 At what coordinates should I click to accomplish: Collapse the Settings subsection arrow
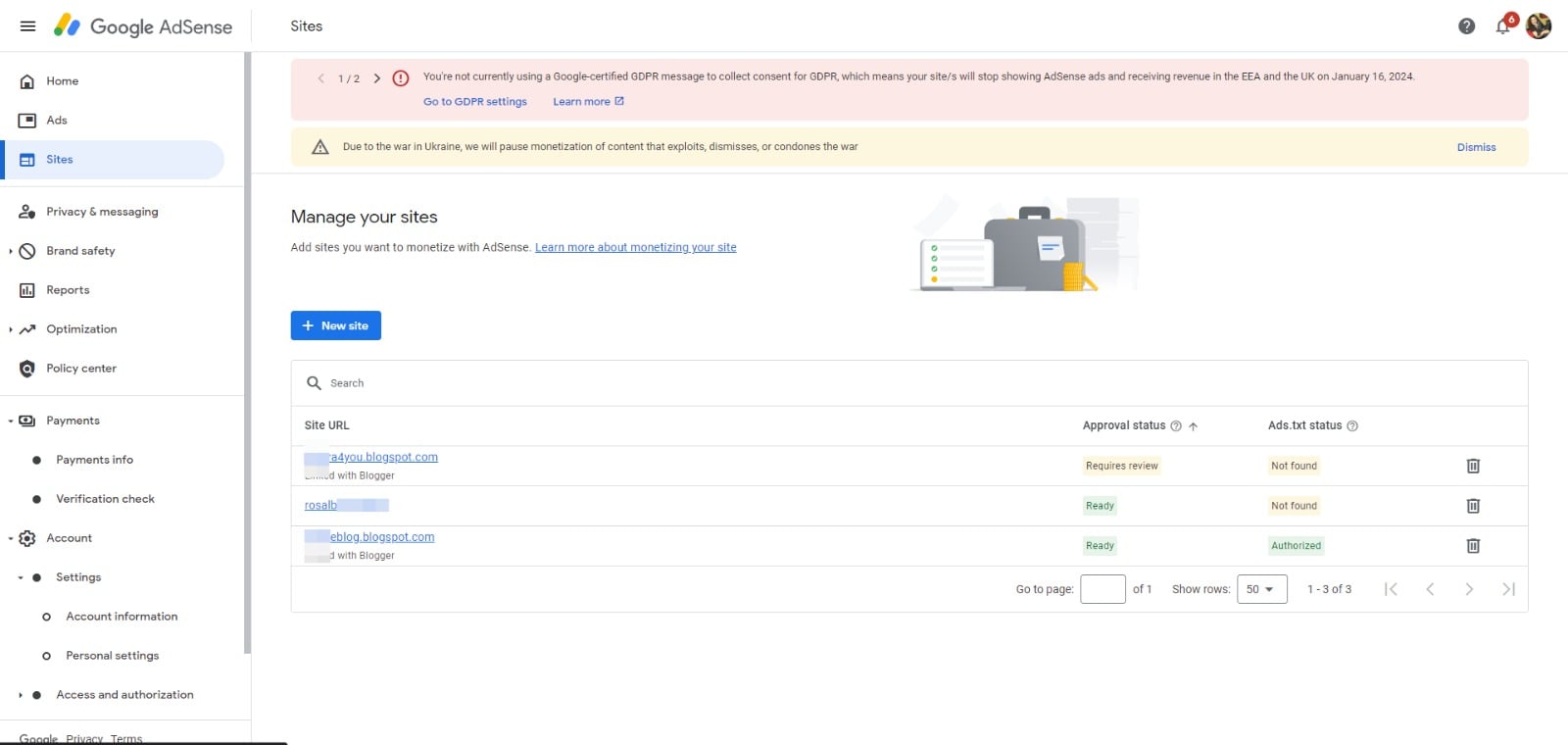[x=20, y=578]
